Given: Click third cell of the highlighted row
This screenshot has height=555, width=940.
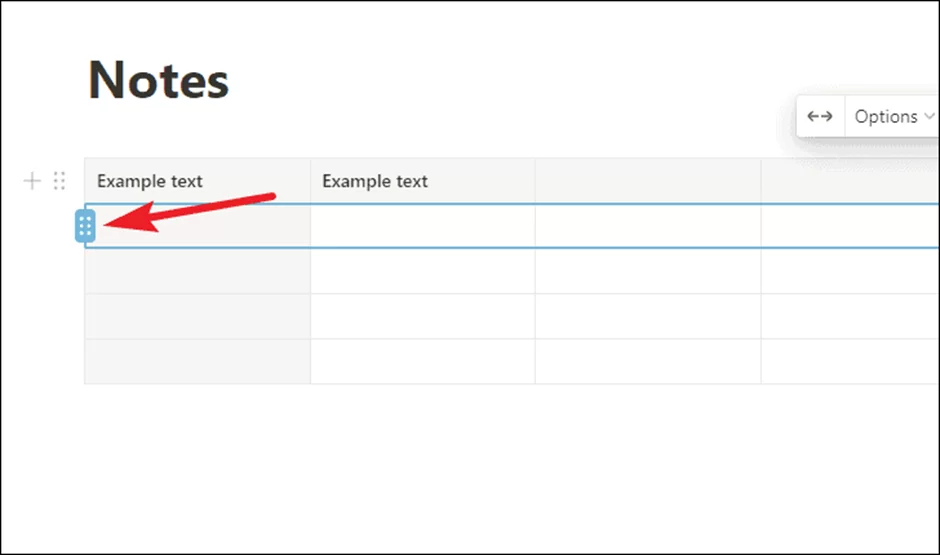Looking at the screenshot, I should [x=648, y=226].
